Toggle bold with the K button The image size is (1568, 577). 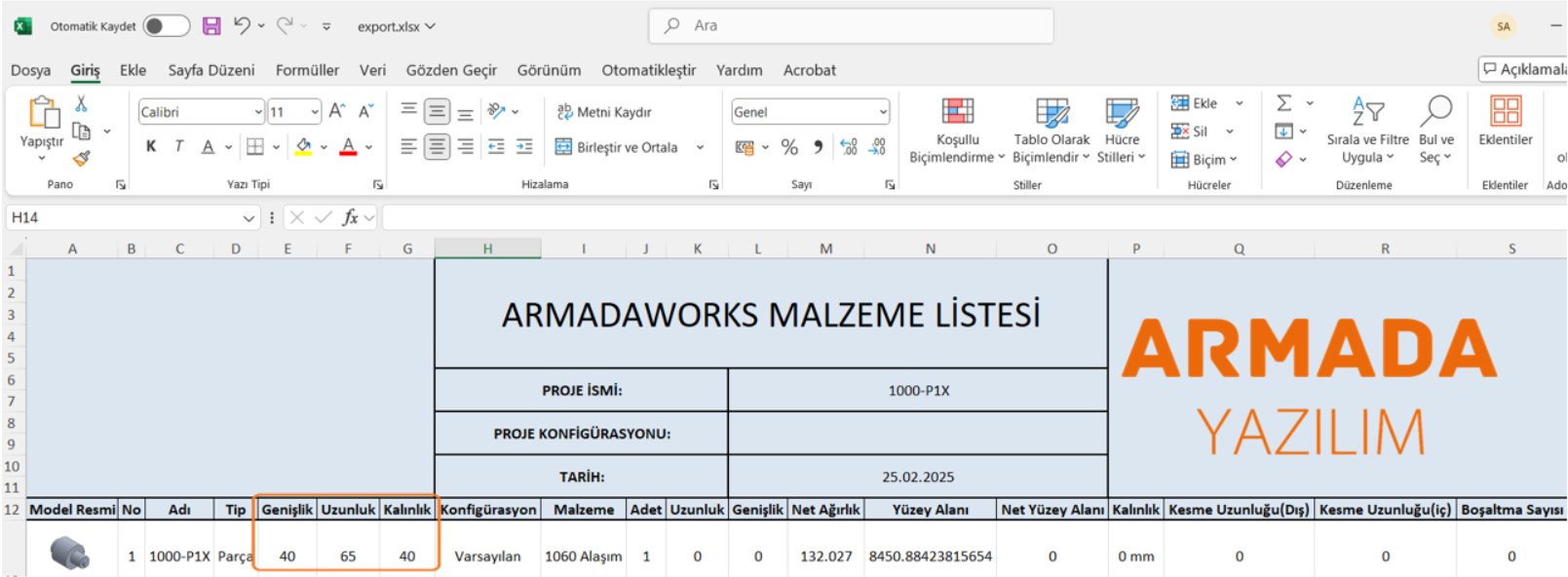(151, 146)
